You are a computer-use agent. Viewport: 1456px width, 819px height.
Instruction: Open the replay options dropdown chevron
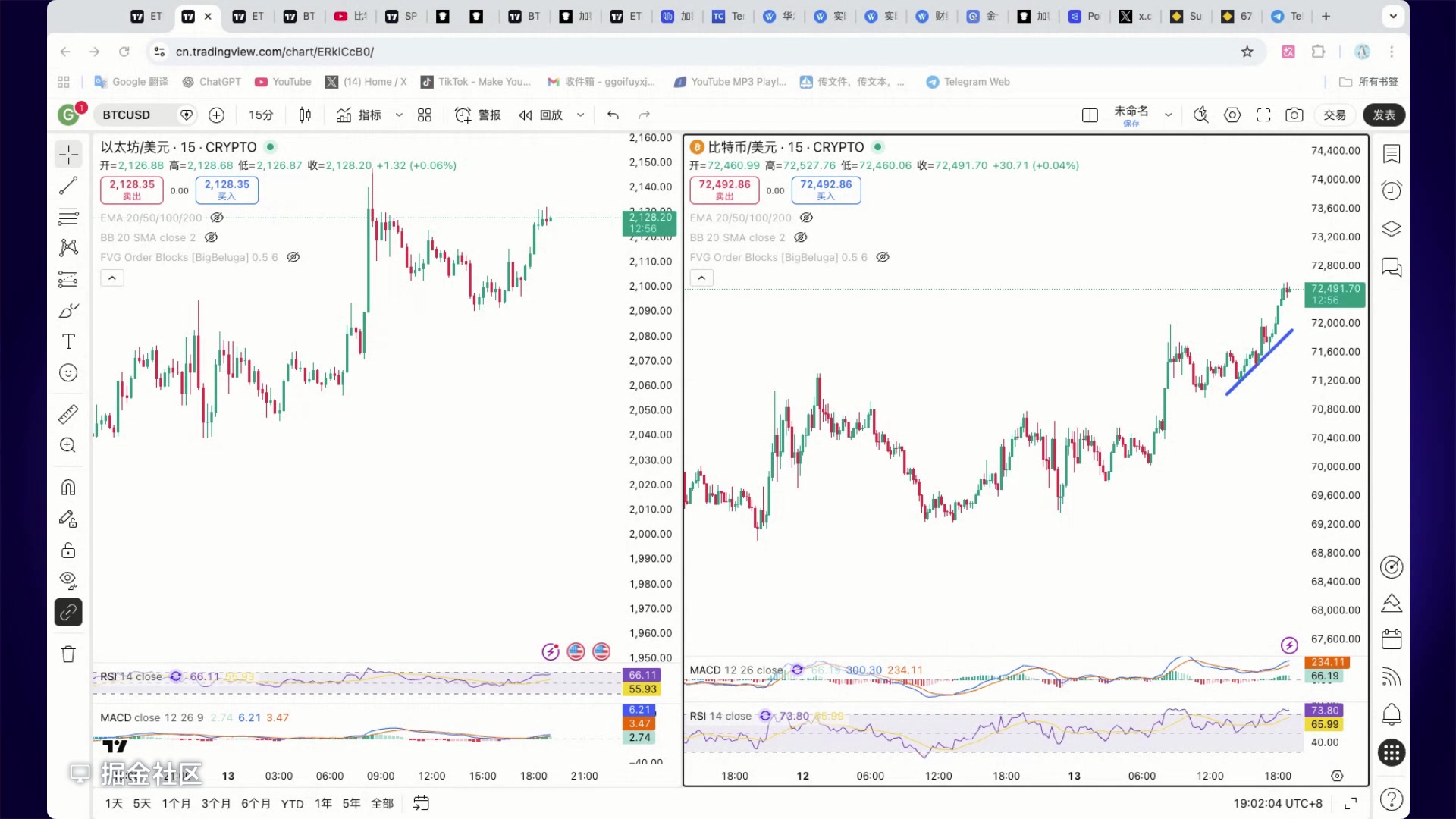[x=580, y=115]
